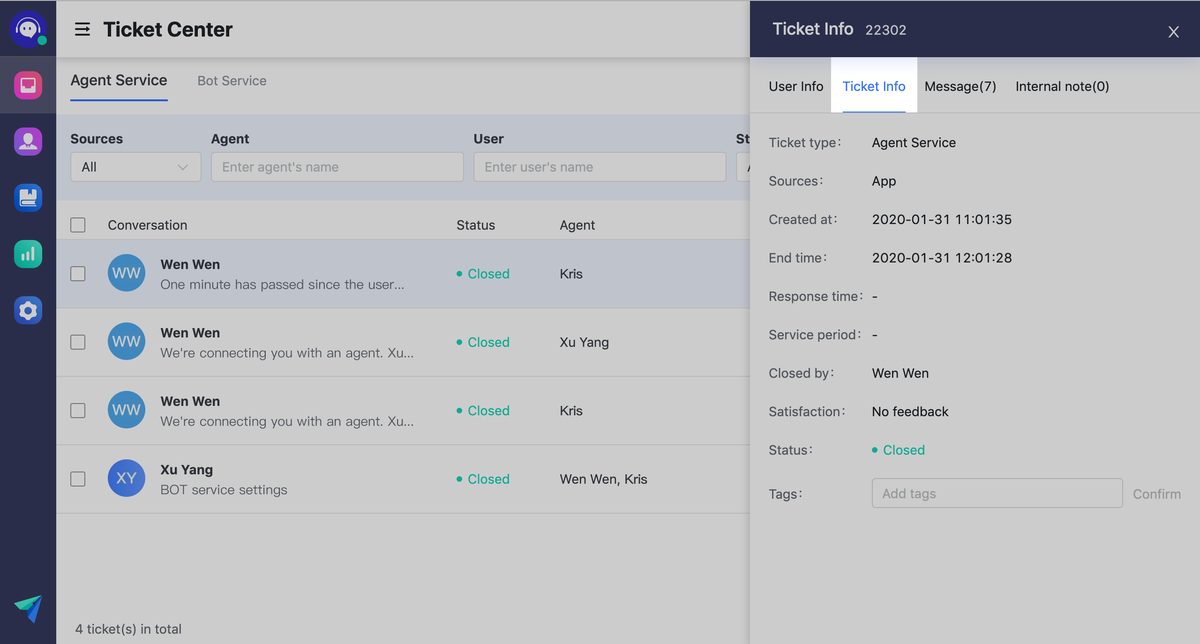
Task: Open the blue save/archive sidebar icon
Action: [x=28, y=197]
